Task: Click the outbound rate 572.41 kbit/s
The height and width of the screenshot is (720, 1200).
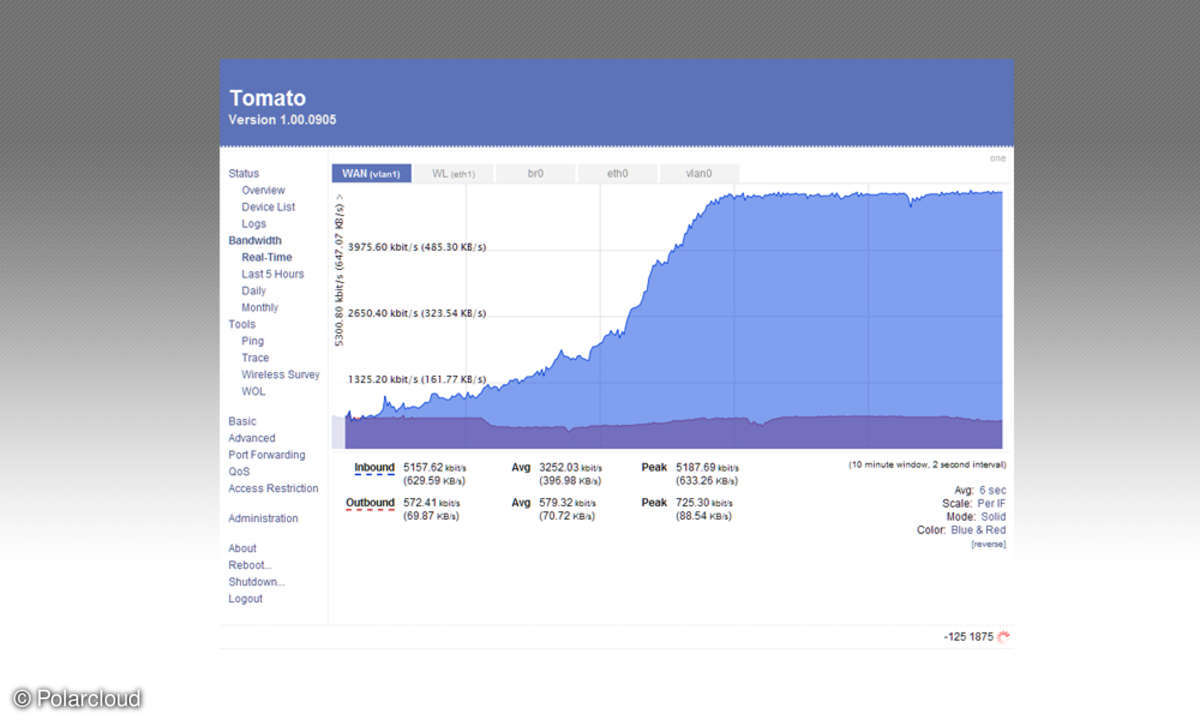Action: coord(431,502)
